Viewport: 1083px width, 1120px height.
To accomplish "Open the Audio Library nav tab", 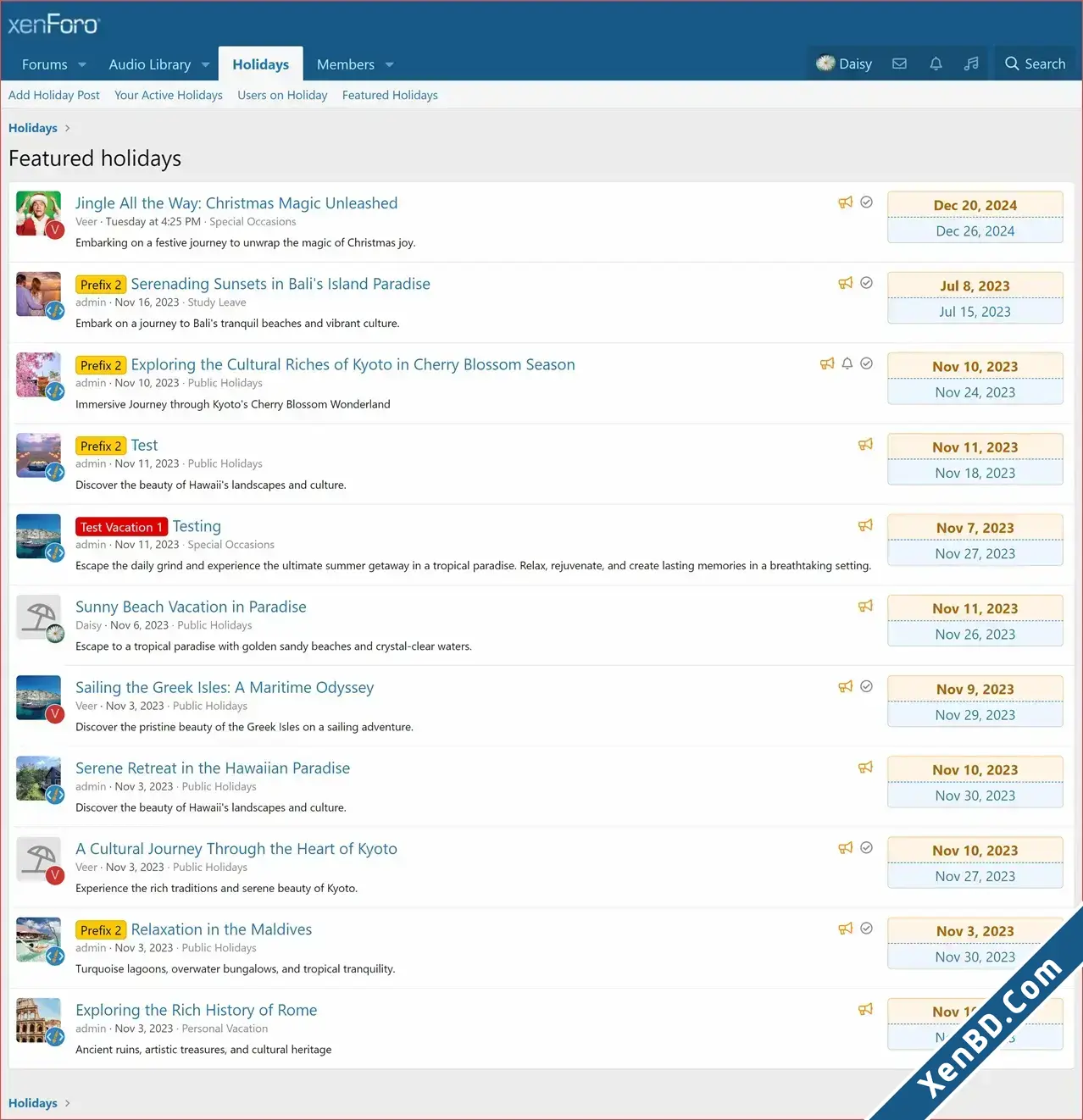I will click(150, 64).
